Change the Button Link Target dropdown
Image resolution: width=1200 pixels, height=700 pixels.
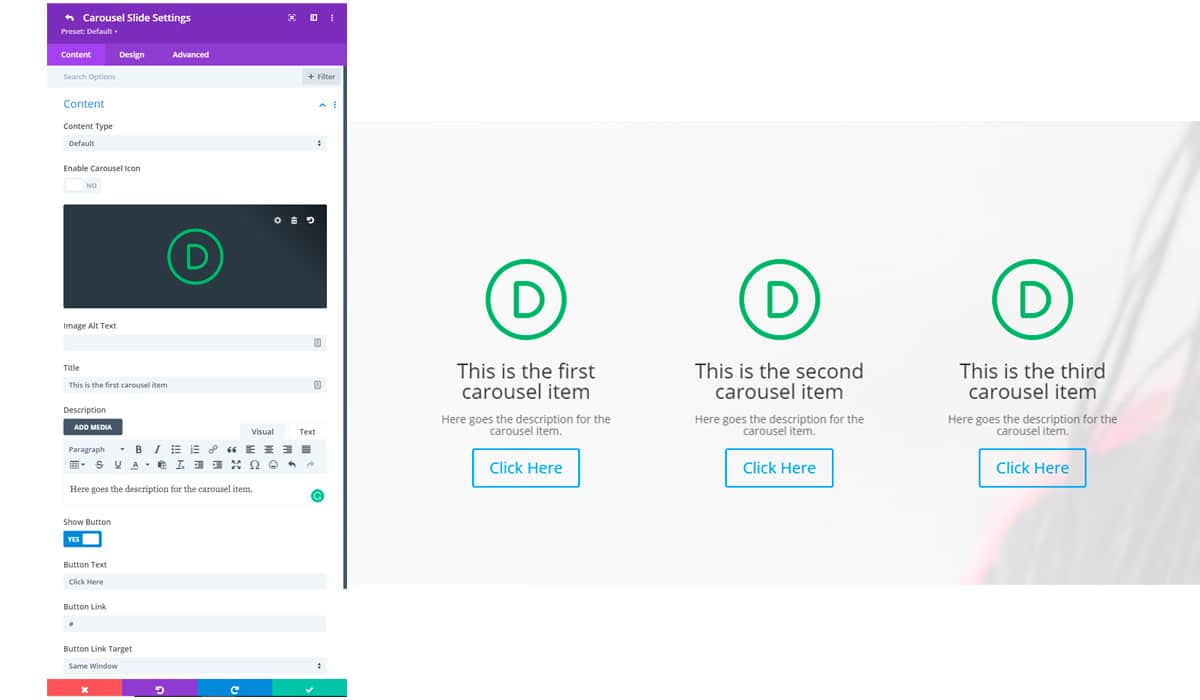coord(195,665)
